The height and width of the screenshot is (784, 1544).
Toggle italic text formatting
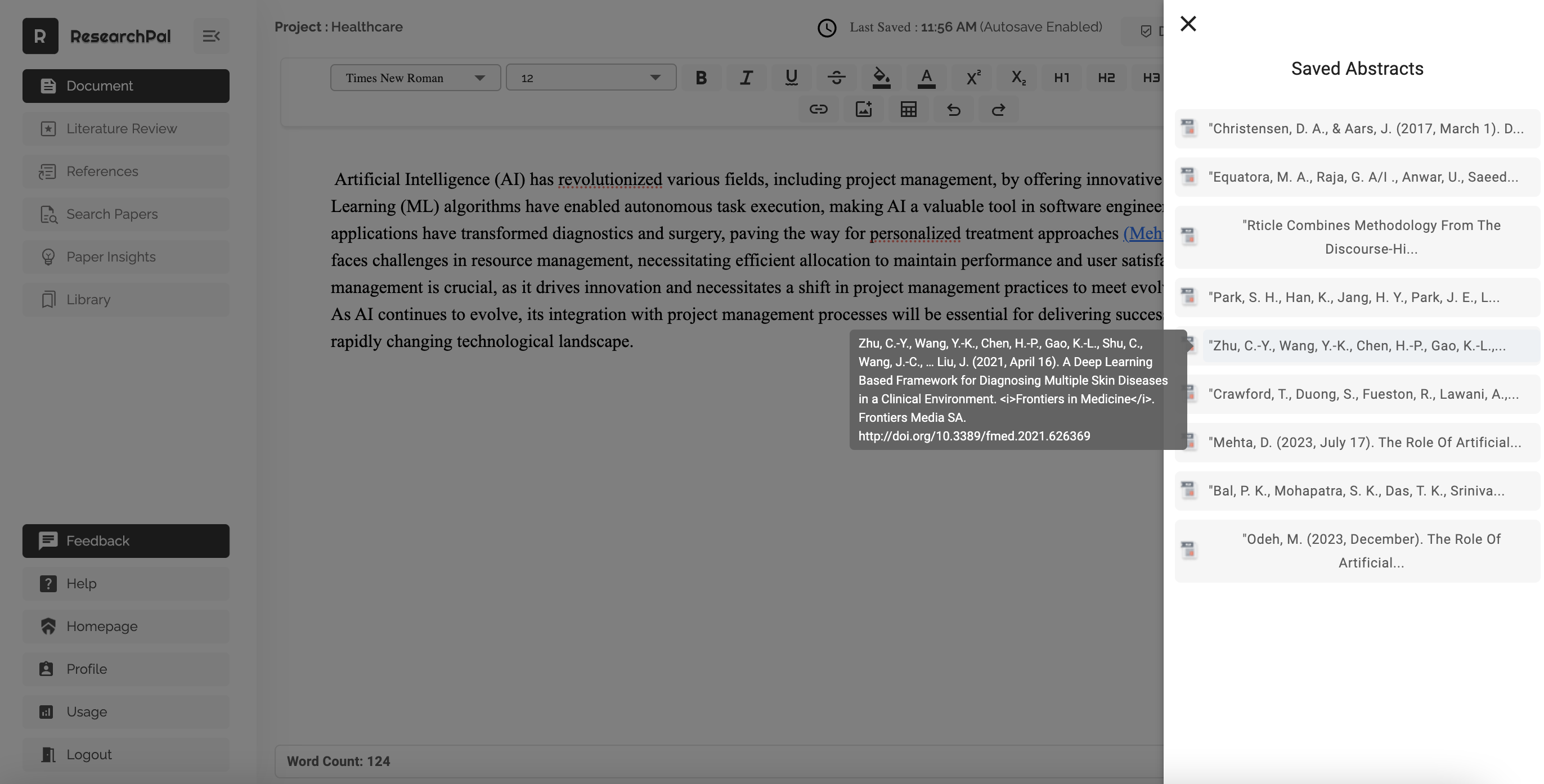(x=746, y=78)
